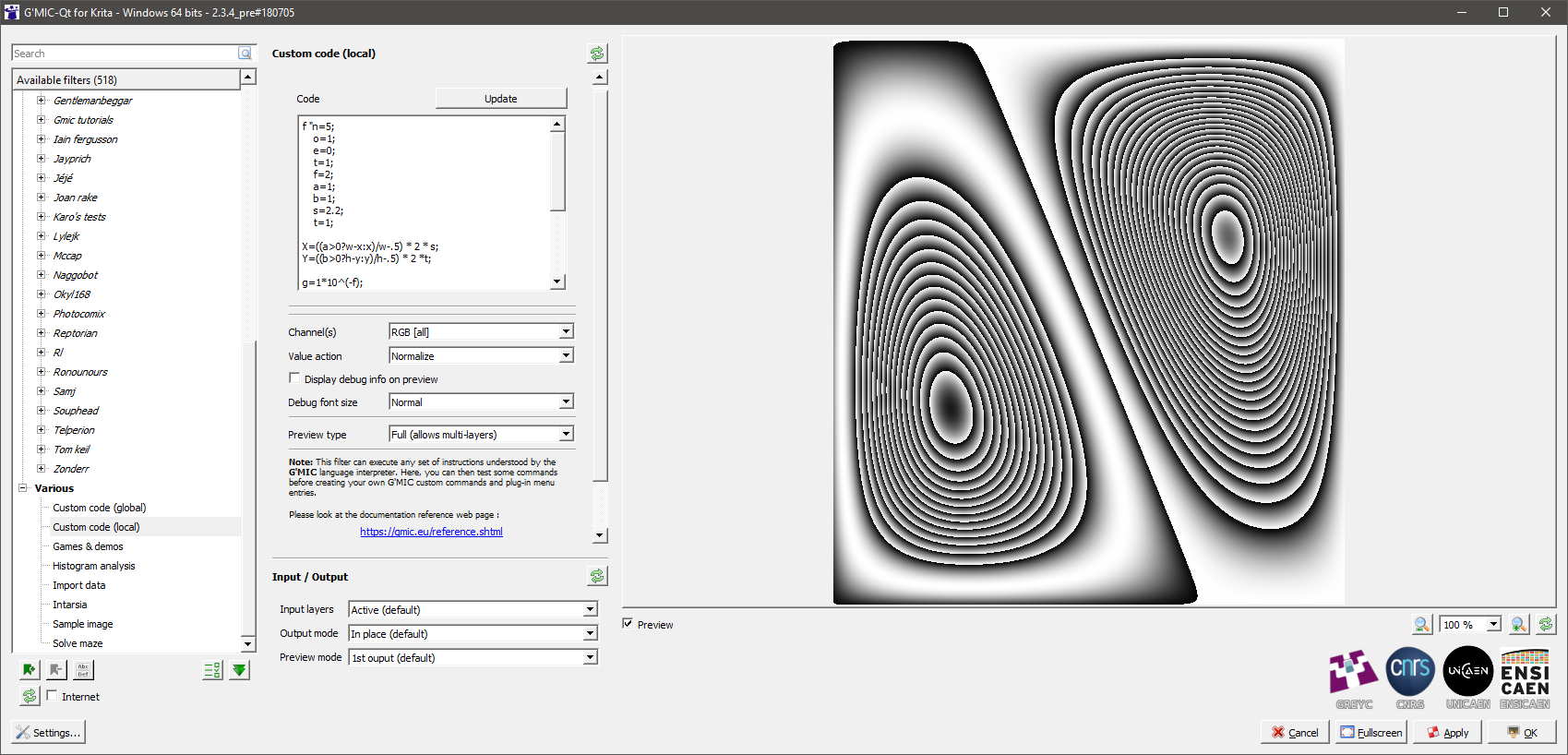This screenshot has height=755, width=1568.
Task: Zoom out the preview with magnifier icon
Action: (x=1422, y=625)
